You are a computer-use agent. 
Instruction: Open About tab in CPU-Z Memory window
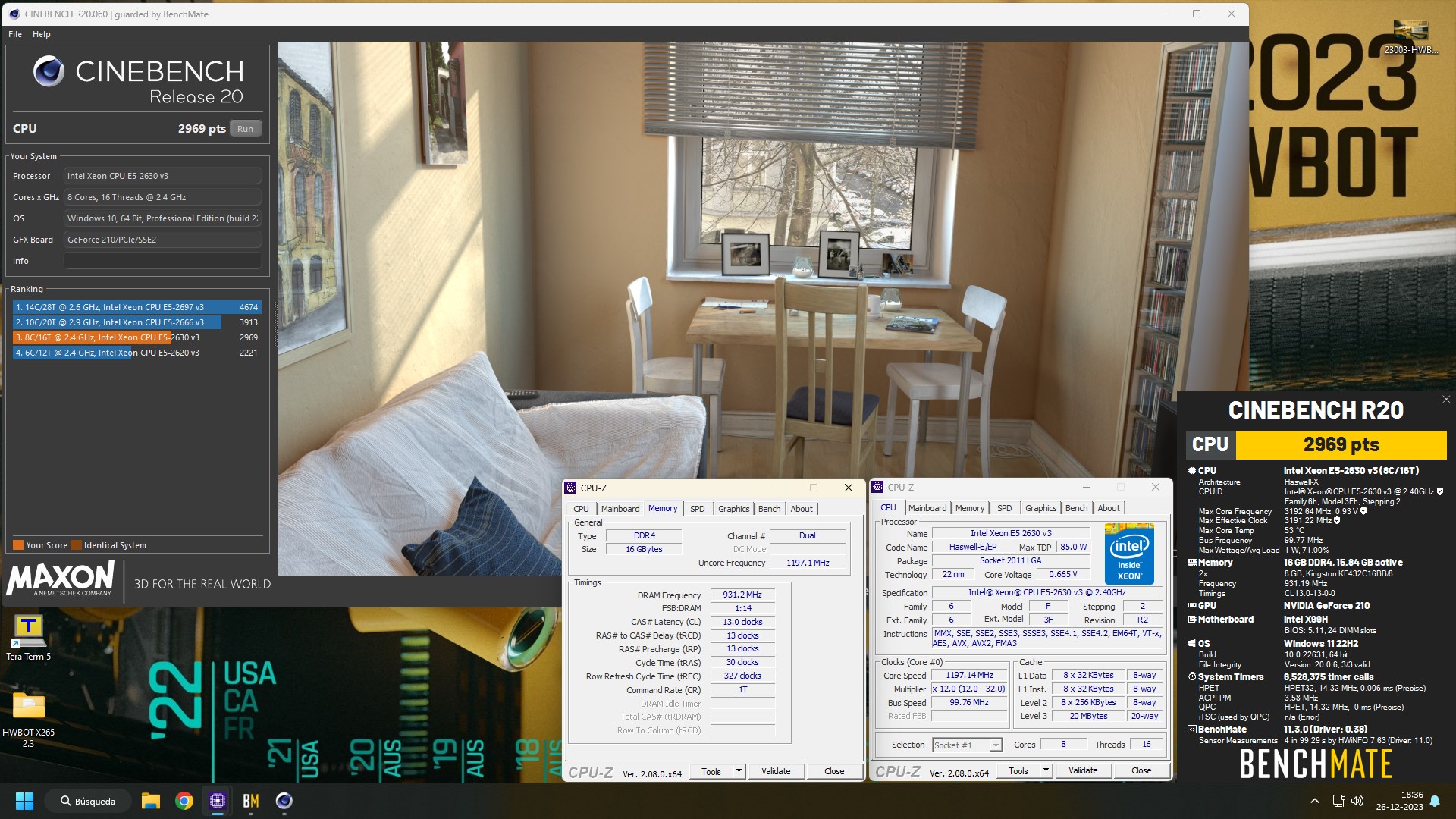(802, 509)
